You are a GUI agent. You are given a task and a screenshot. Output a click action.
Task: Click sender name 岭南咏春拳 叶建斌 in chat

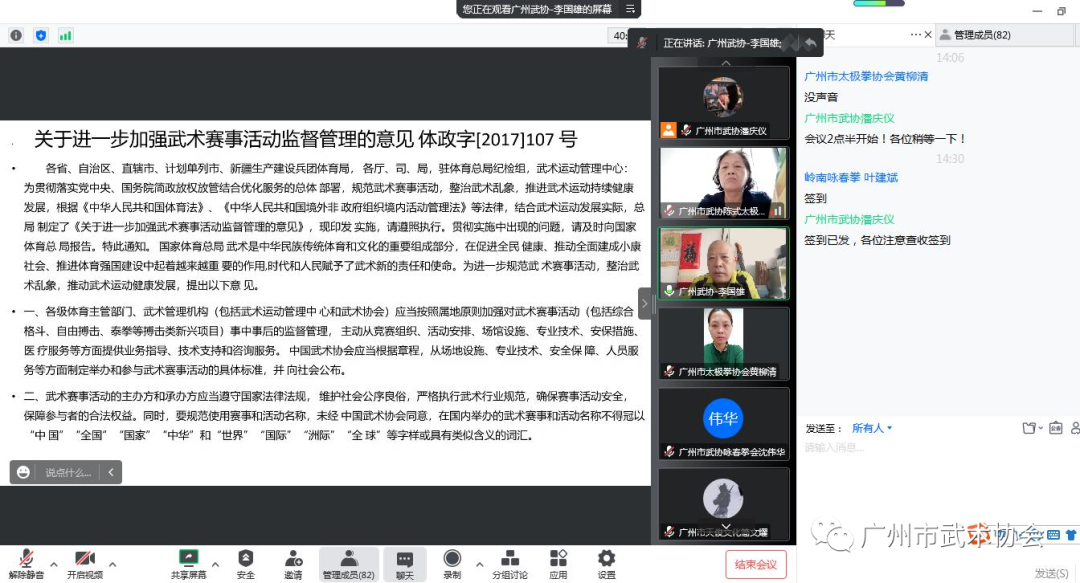coord(851,178)
